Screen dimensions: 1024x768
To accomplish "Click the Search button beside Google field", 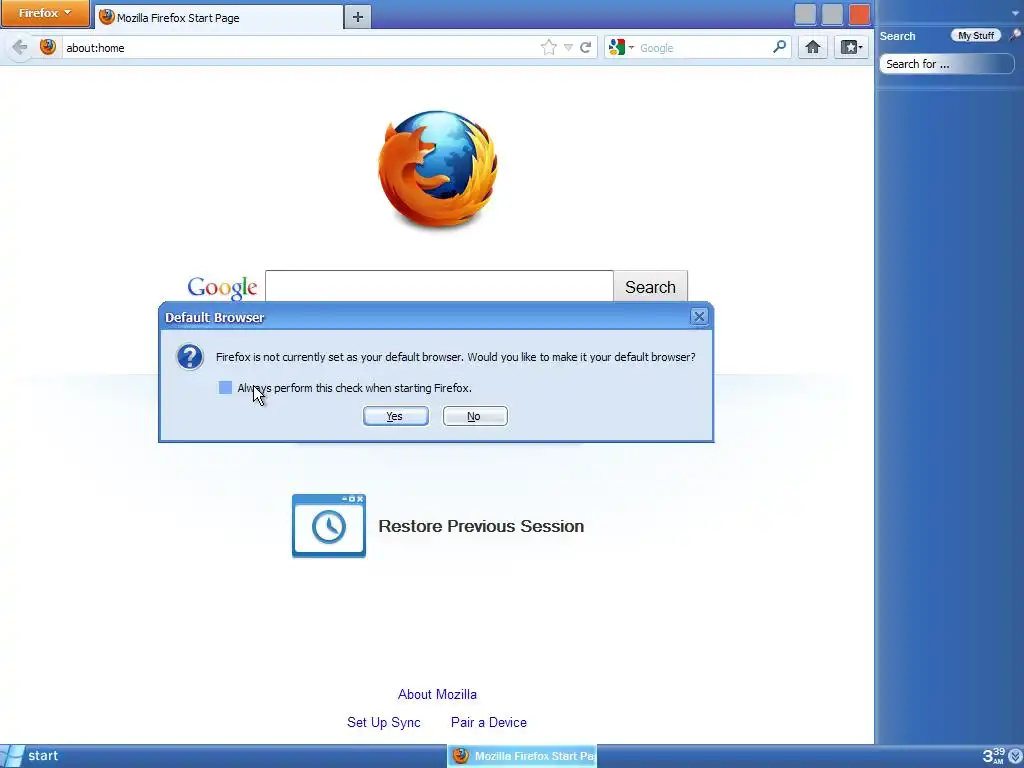I will click(650, 287).
